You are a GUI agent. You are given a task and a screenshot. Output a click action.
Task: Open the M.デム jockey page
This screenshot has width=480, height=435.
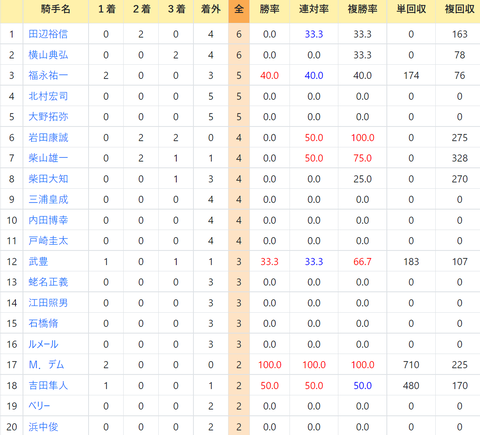(46, 365)
